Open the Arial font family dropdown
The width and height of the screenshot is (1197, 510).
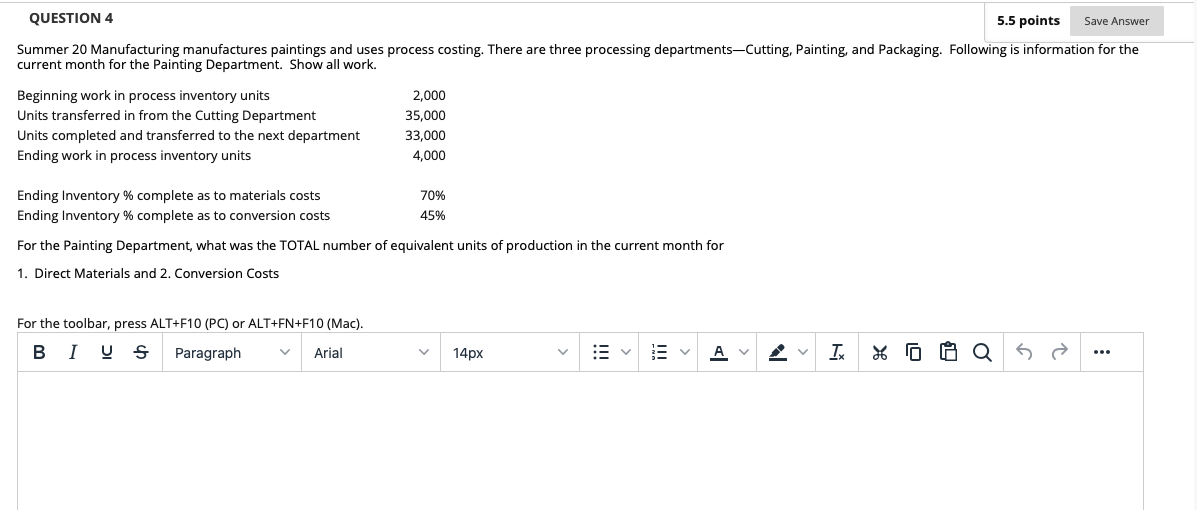370,353
